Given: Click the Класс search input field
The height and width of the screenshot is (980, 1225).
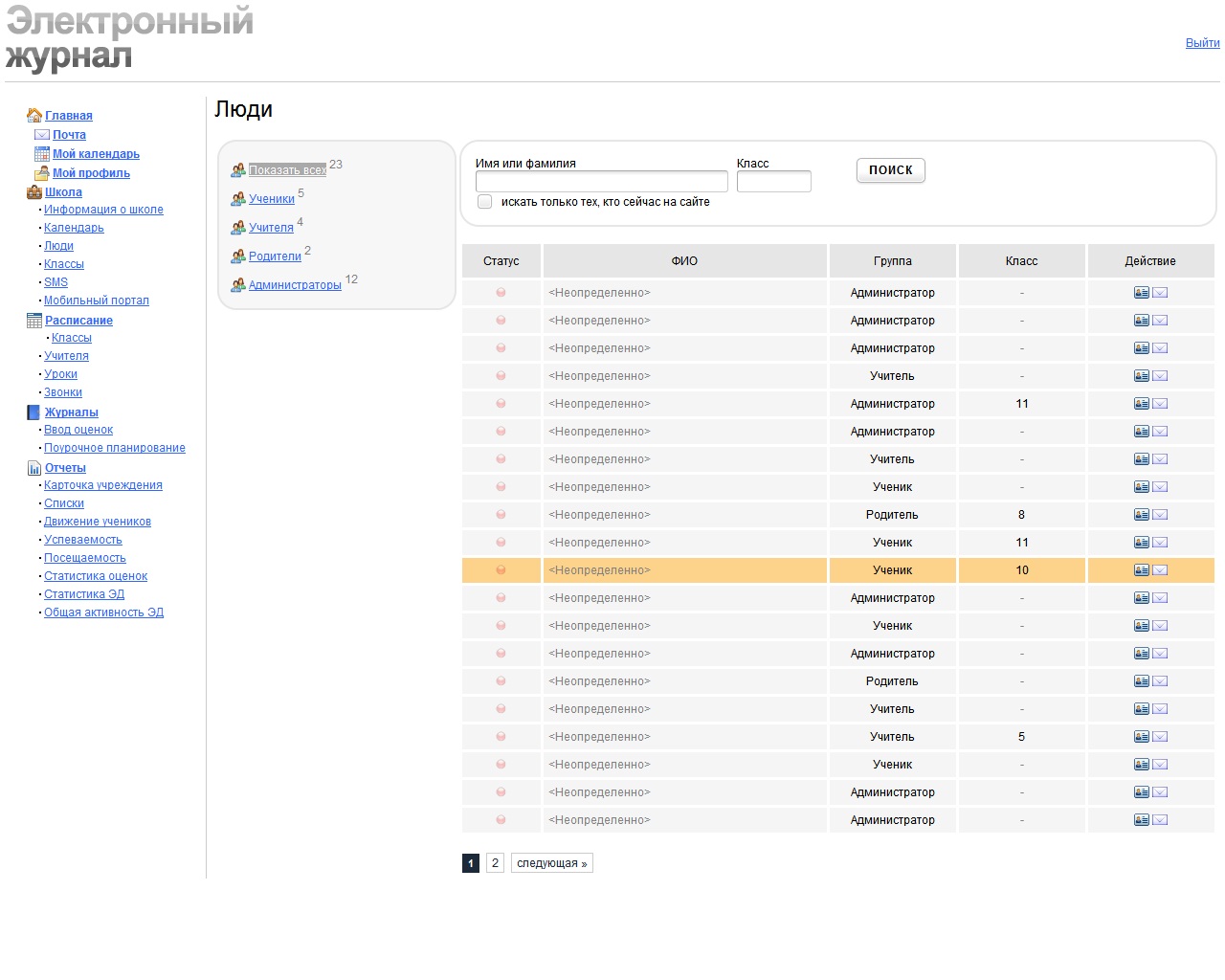Looking at the screenshot, I should pos(773,182).
